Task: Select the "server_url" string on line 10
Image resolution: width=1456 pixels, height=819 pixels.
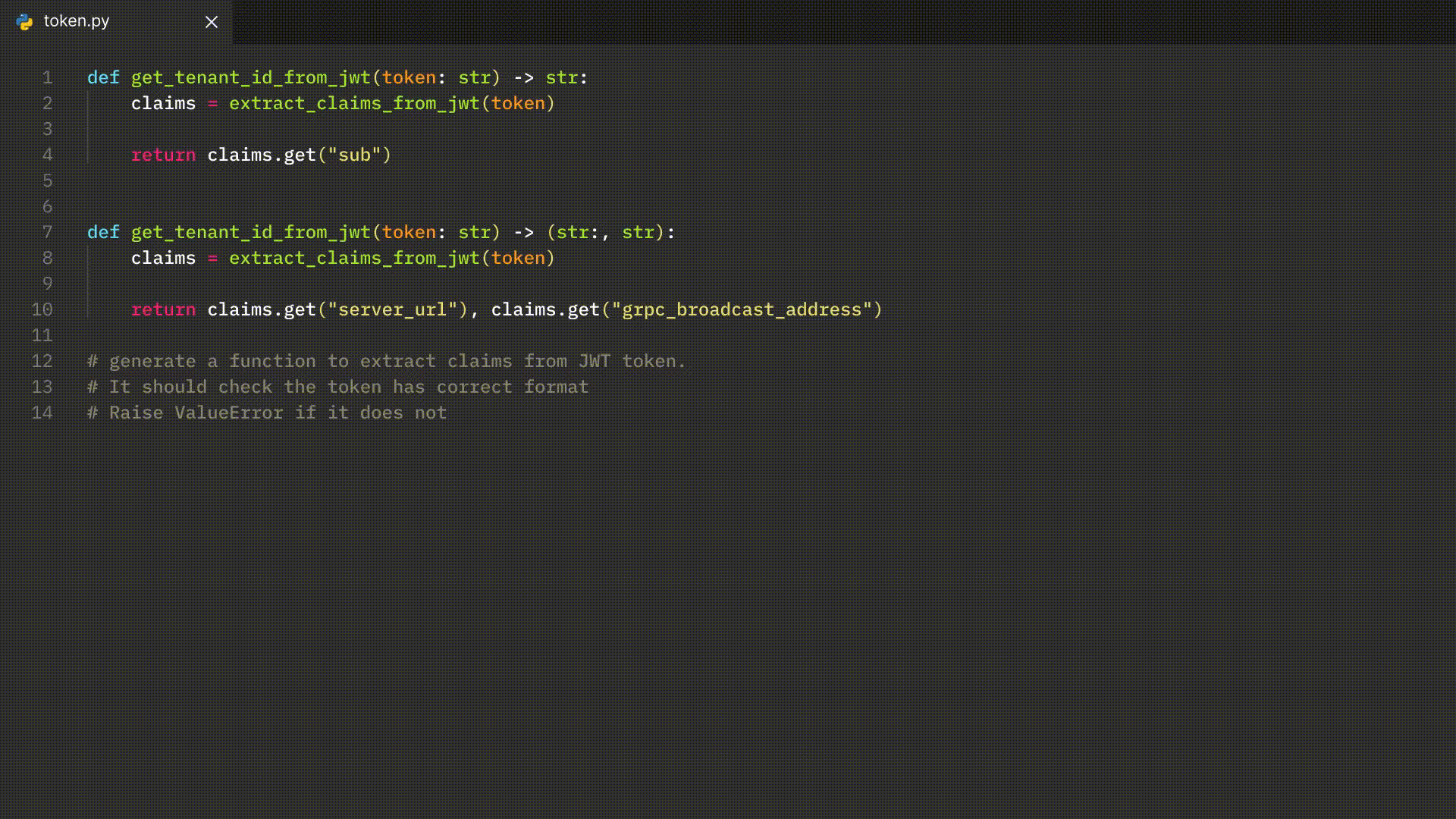Action: click(x=394, y=309)
